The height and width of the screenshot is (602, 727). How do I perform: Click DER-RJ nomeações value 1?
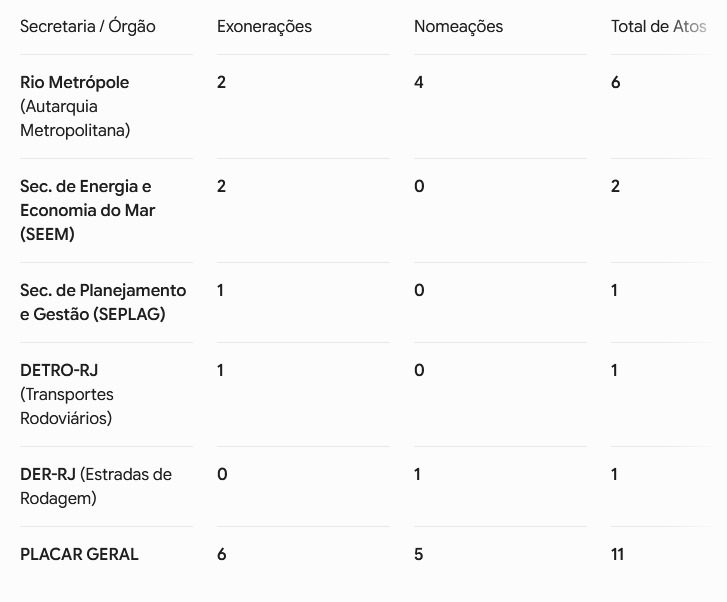point(417,474)
